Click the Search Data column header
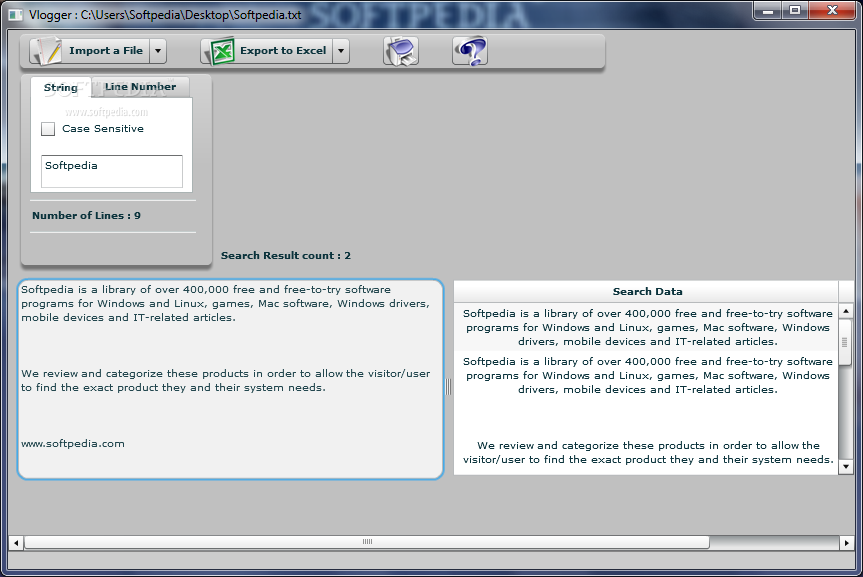 click(x=647, y=292)
